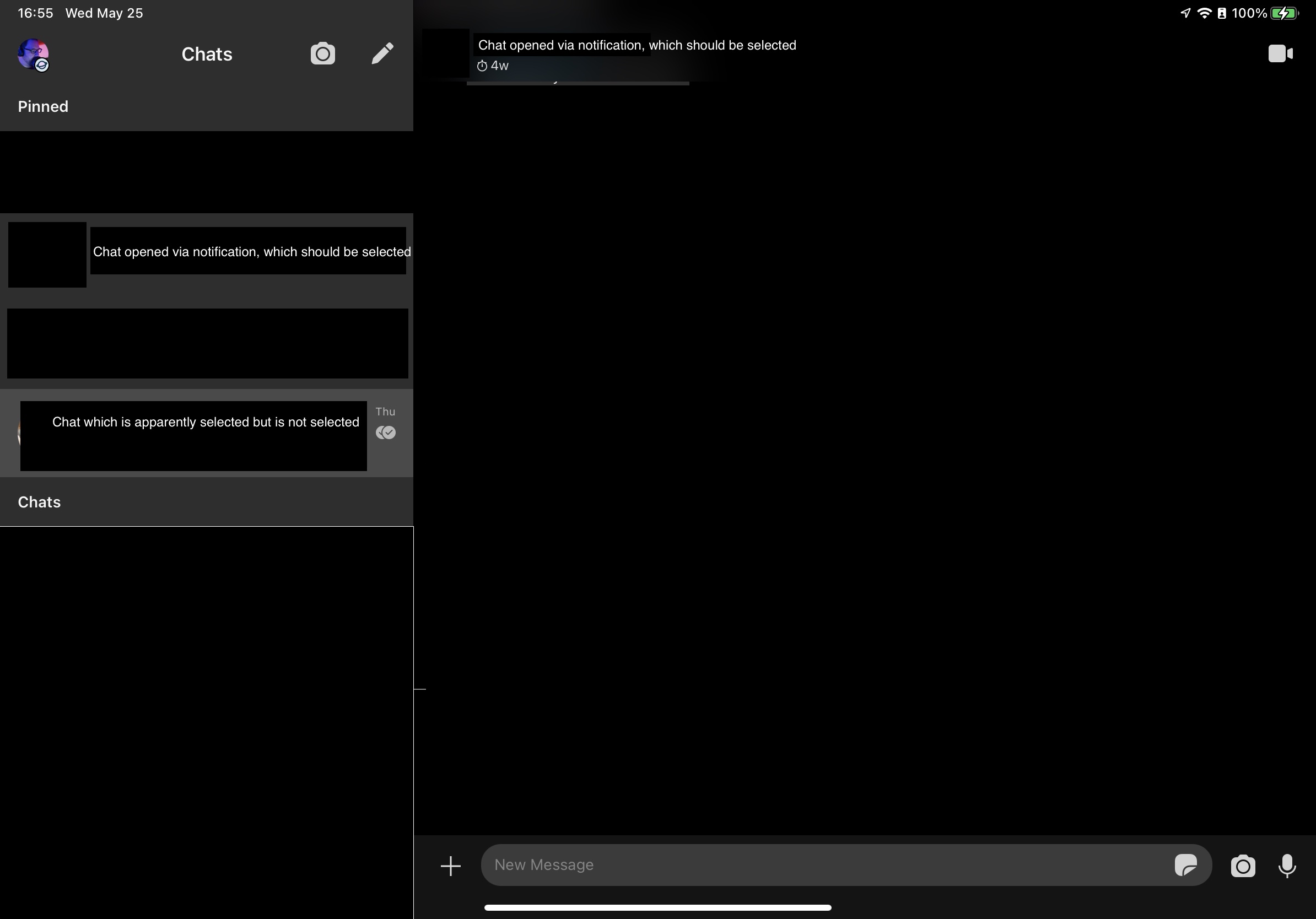Compose a new message with pencil icon
The width and height of the screenshot is (1316, 919).
point(382,54)
